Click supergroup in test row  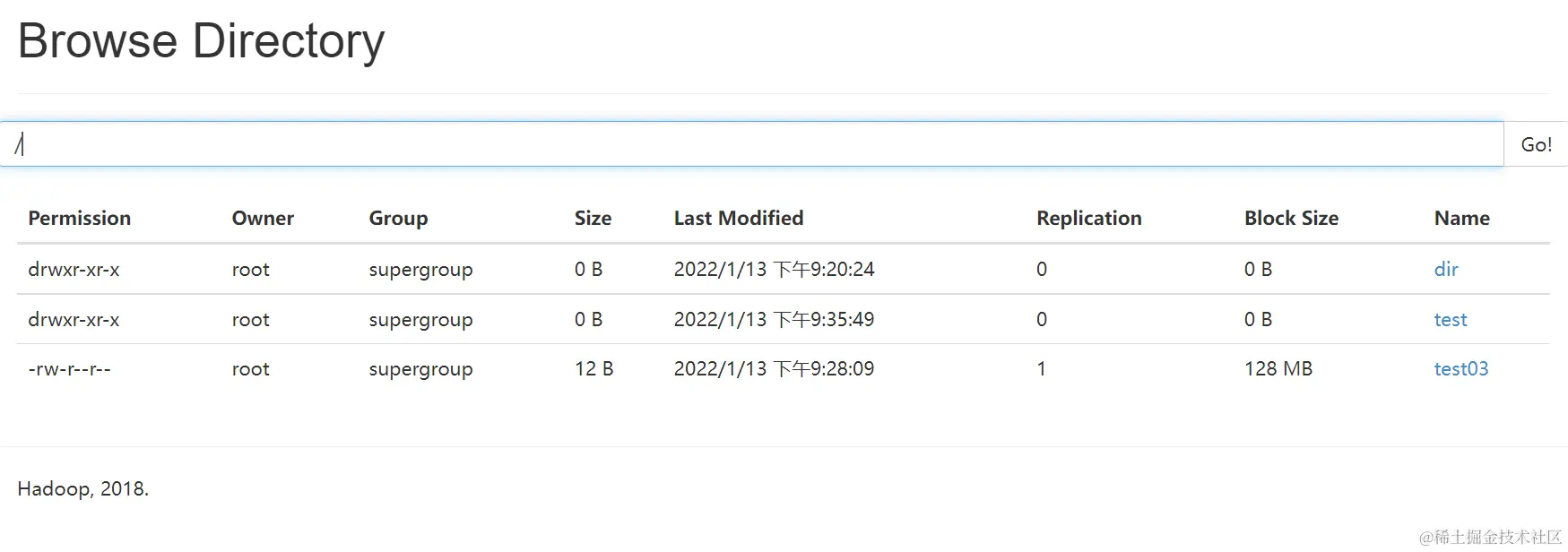tap(420, 319)
